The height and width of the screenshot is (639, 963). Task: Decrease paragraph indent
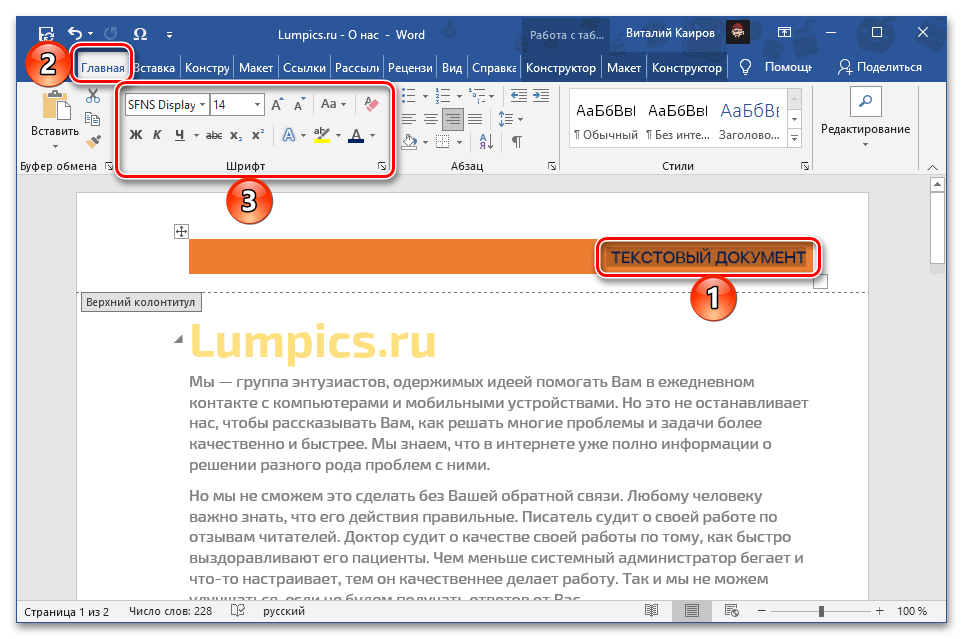tap(519, 95)
